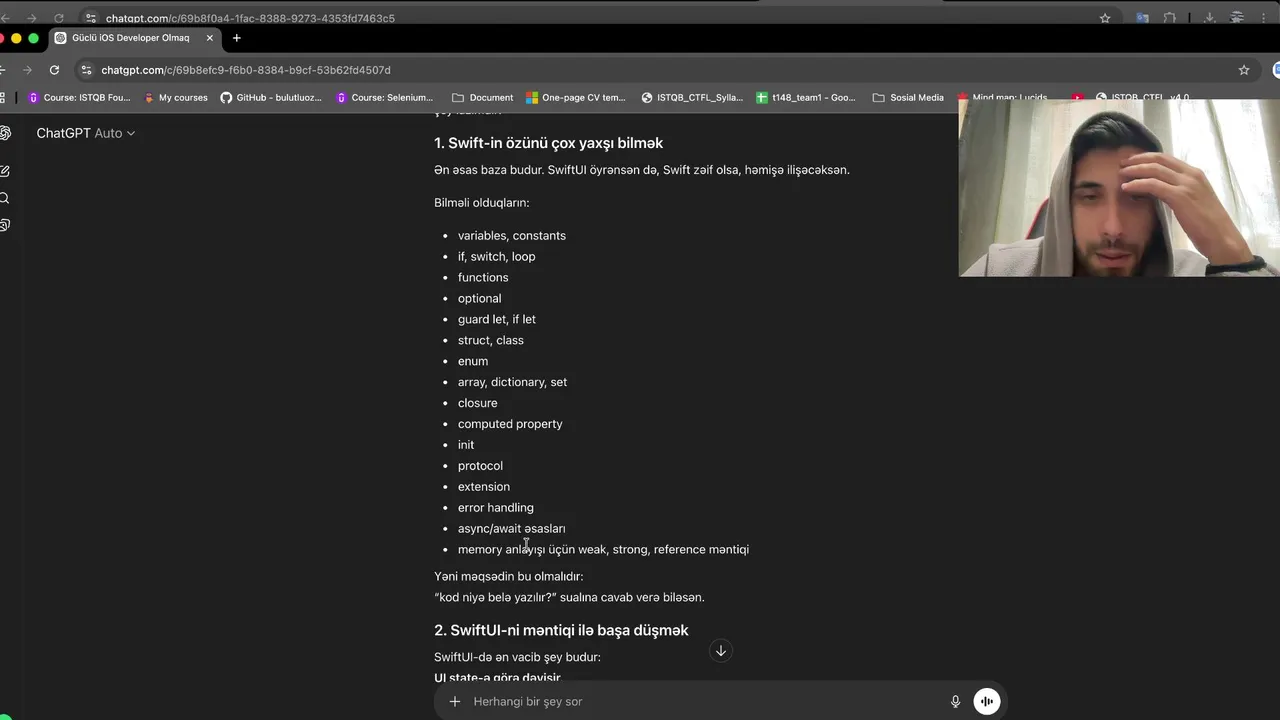Click SwiftUI-də ən vacib şey budur line
This screenshot has height=720, width=1280.
coord(518,658)
